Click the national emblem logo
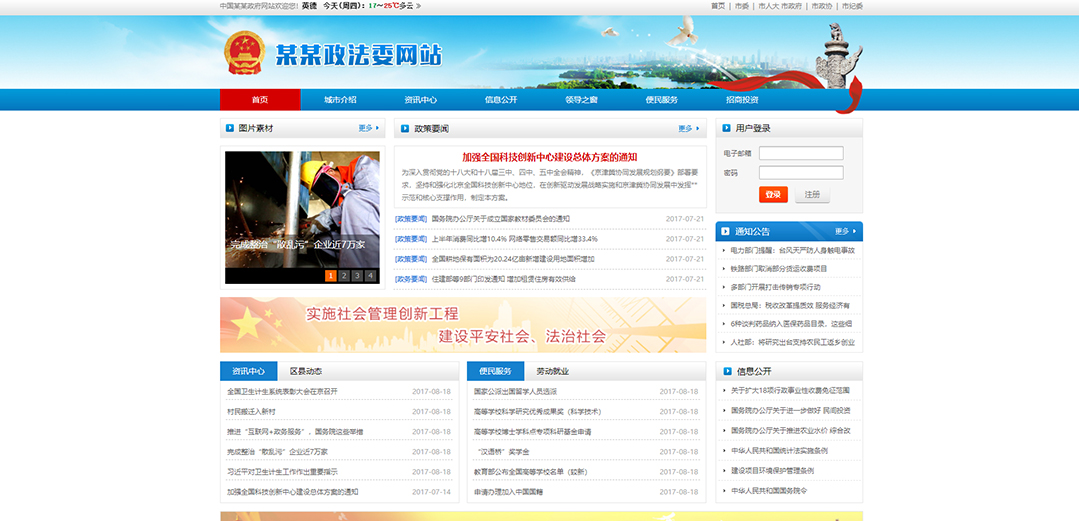This screenshot has width=1079, height=521. (x=245, y=53)
